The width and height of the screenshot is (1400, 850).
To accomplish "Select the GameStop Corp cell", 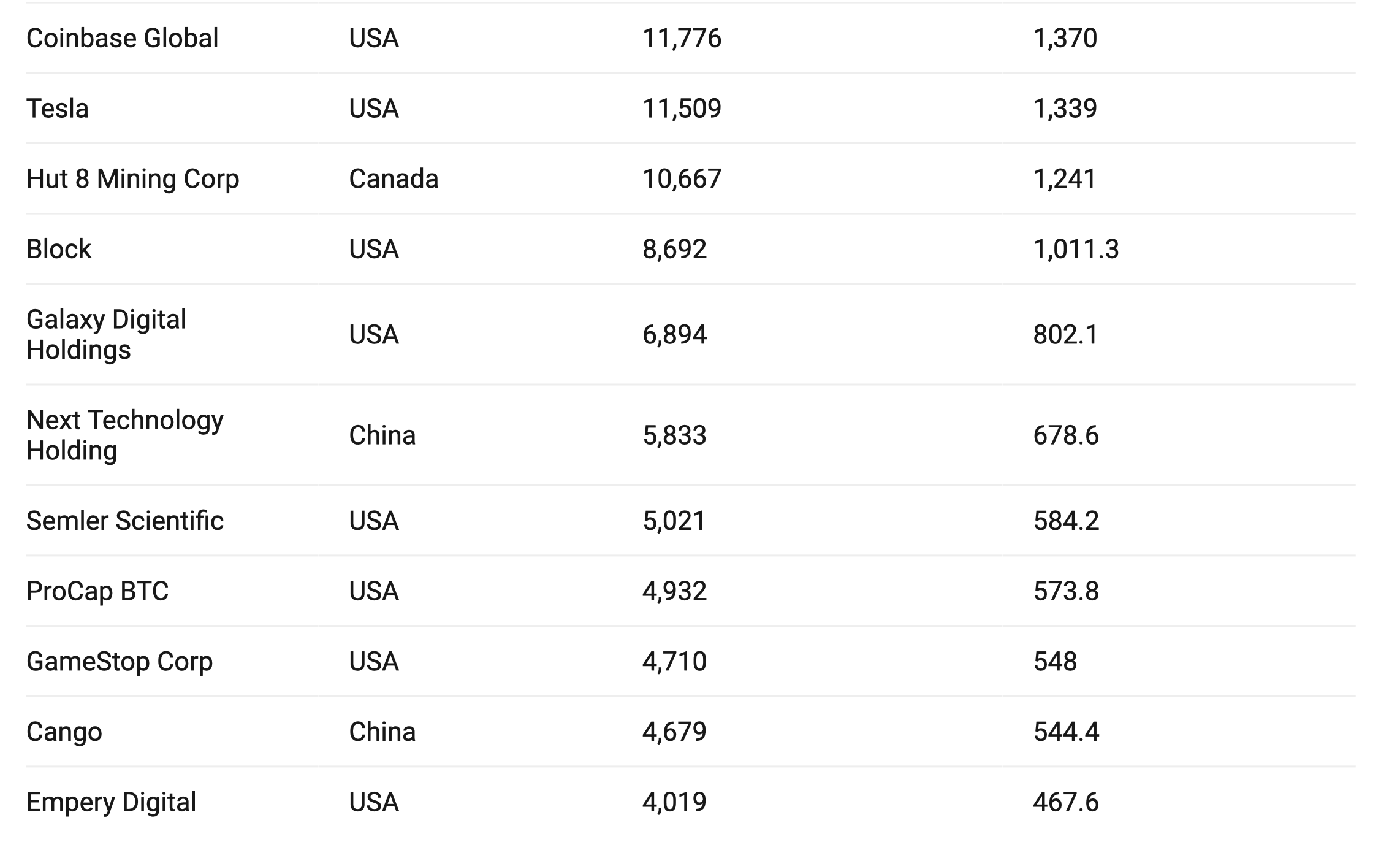I will click(120, 662).
